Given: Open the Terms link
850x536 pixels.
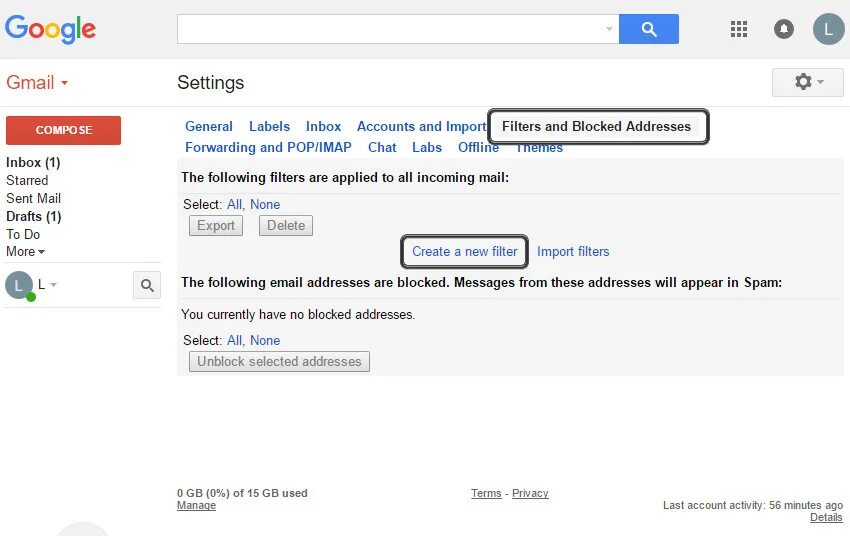Looking at the screenshot, I should [x=486, y=493].
